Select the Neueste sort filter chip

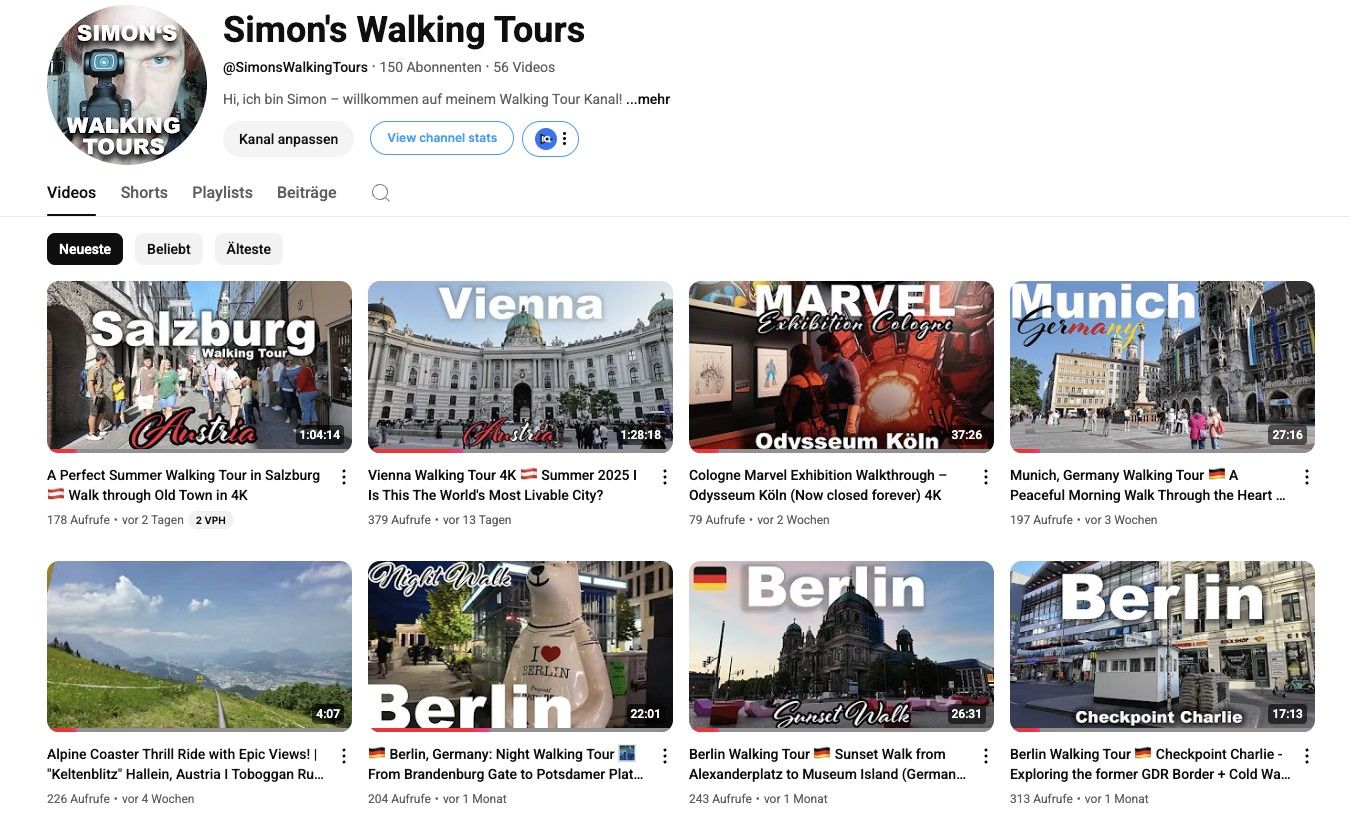coord(85,249)
